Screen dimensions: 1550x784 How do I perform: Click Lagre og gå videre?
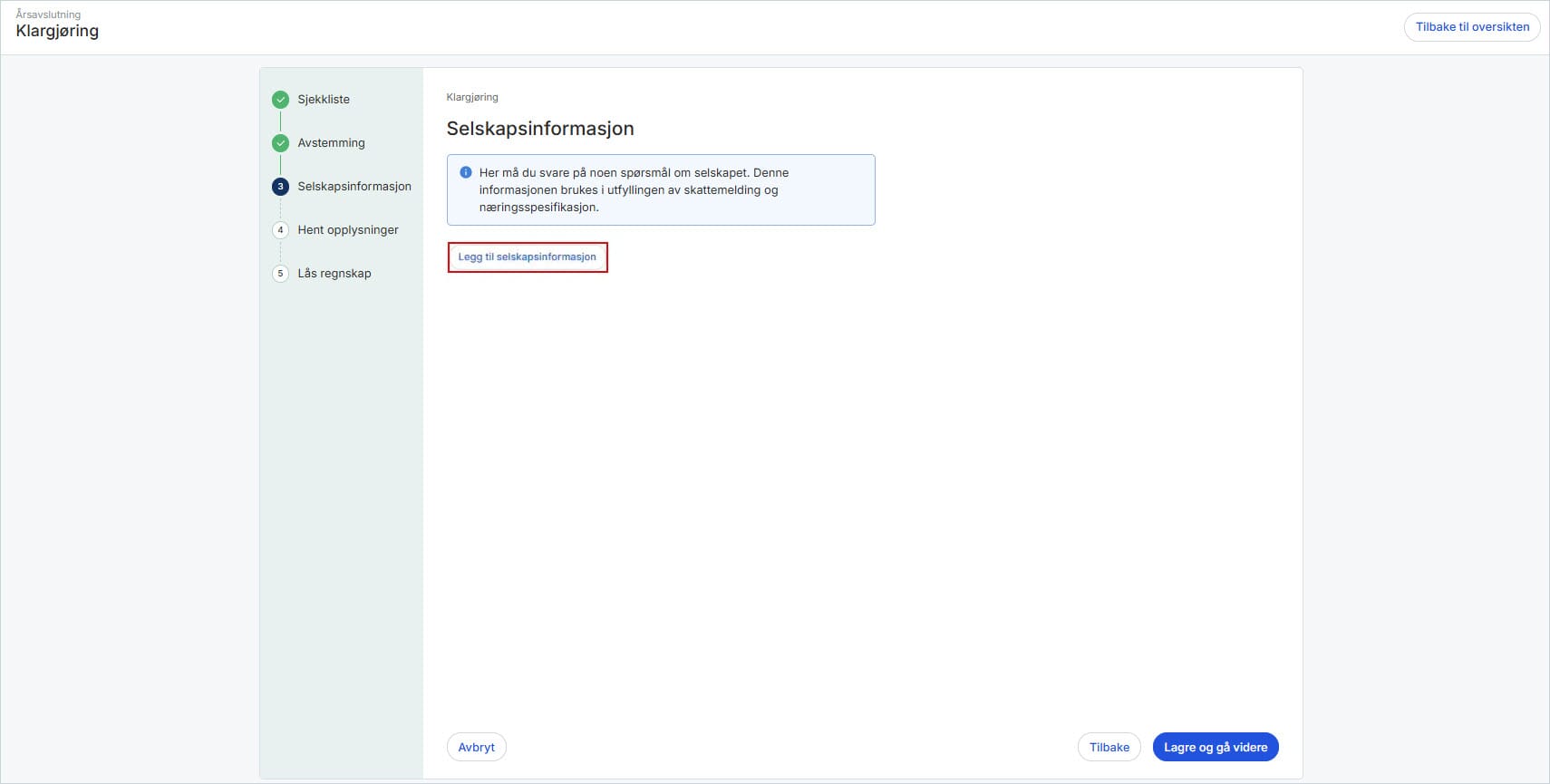1215,747
